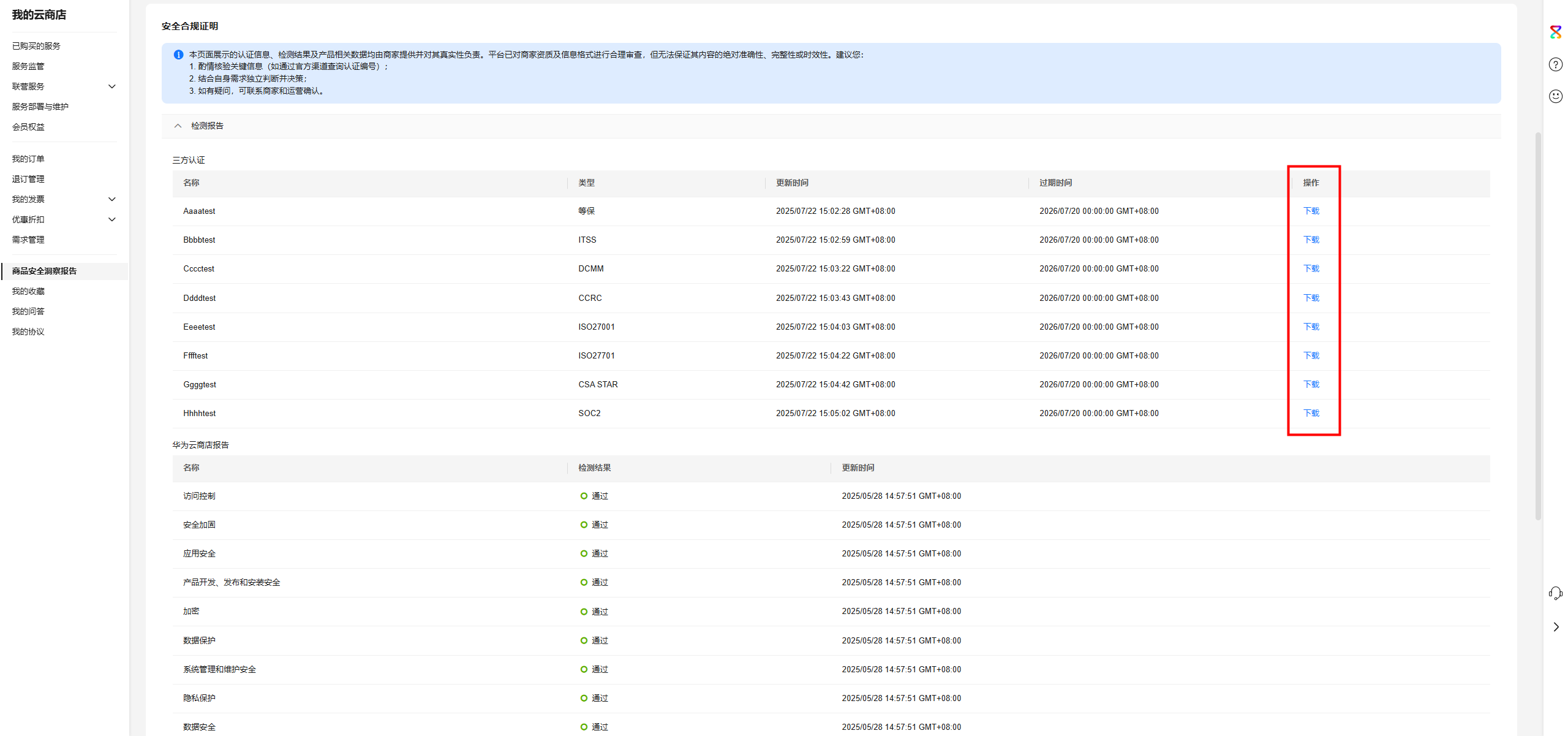Screen dimensions: 1568x736
Task: Open the headset customer service icon
Action: point(1555,593)
